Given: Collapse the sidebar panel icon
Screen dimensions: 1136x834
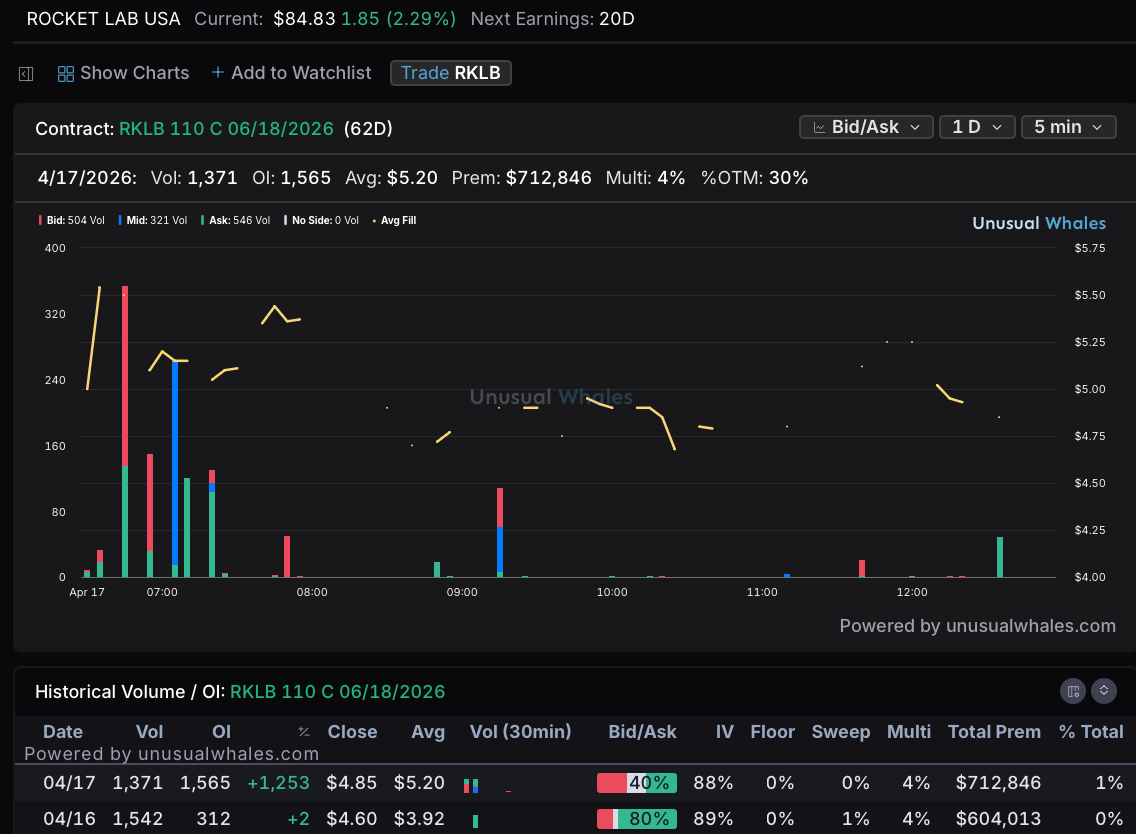Looking at the screenshot, I should pos(26,74).
